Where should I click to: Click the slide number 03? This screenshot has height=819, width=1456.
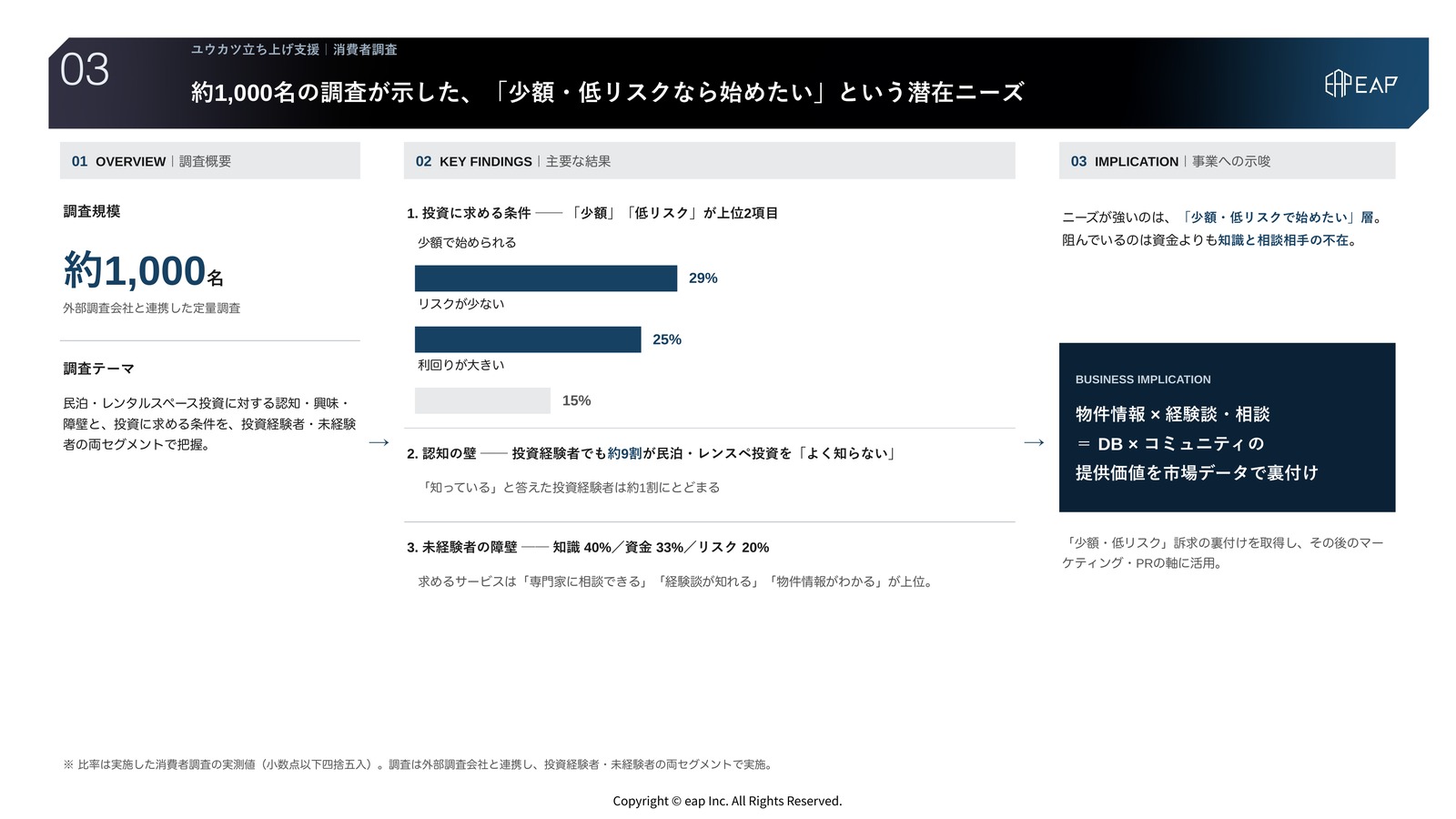coord(85,70)
